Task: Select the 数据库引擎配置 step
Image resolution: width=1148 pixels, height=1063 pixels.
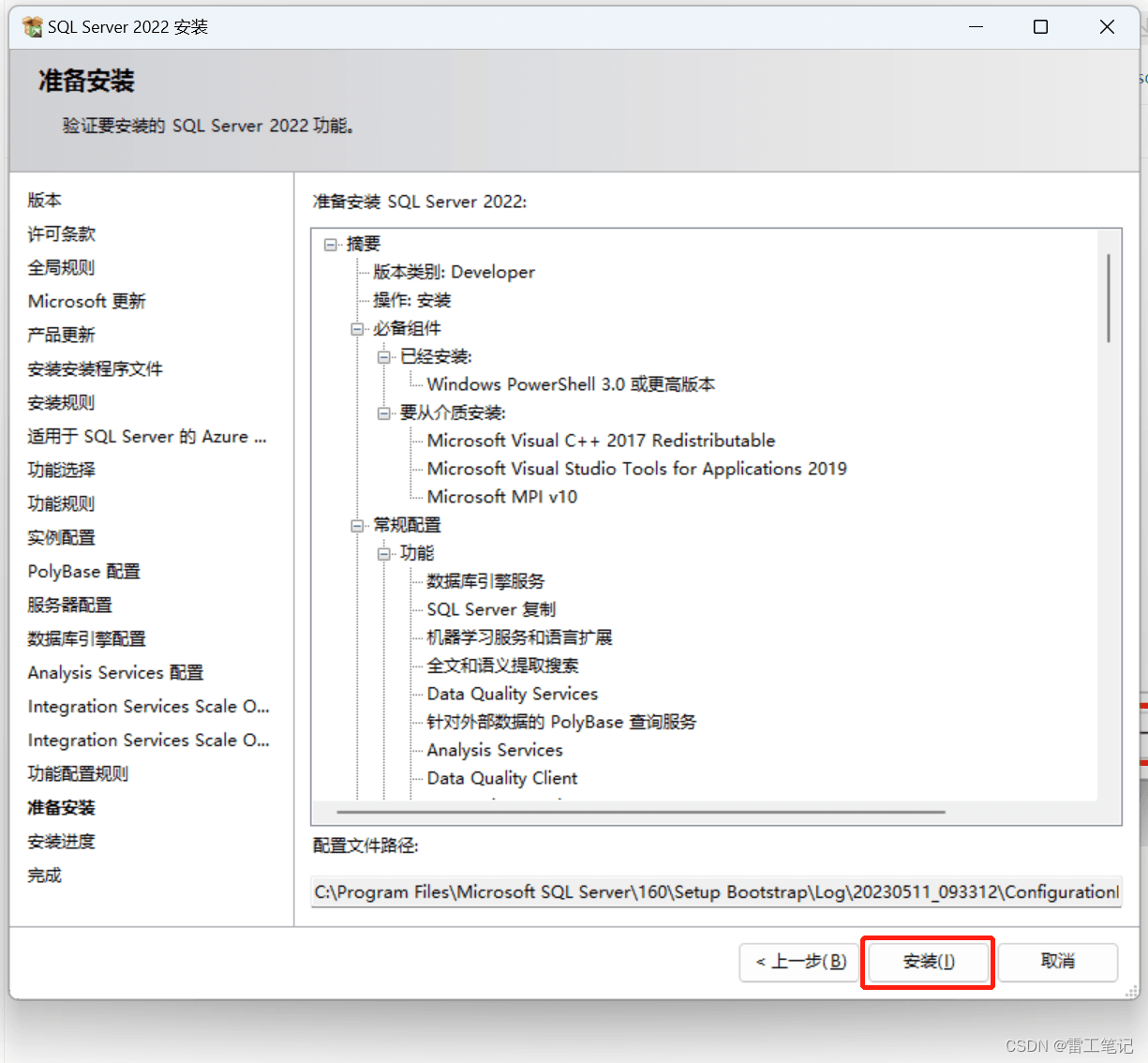Action: [x=87, y=638]
